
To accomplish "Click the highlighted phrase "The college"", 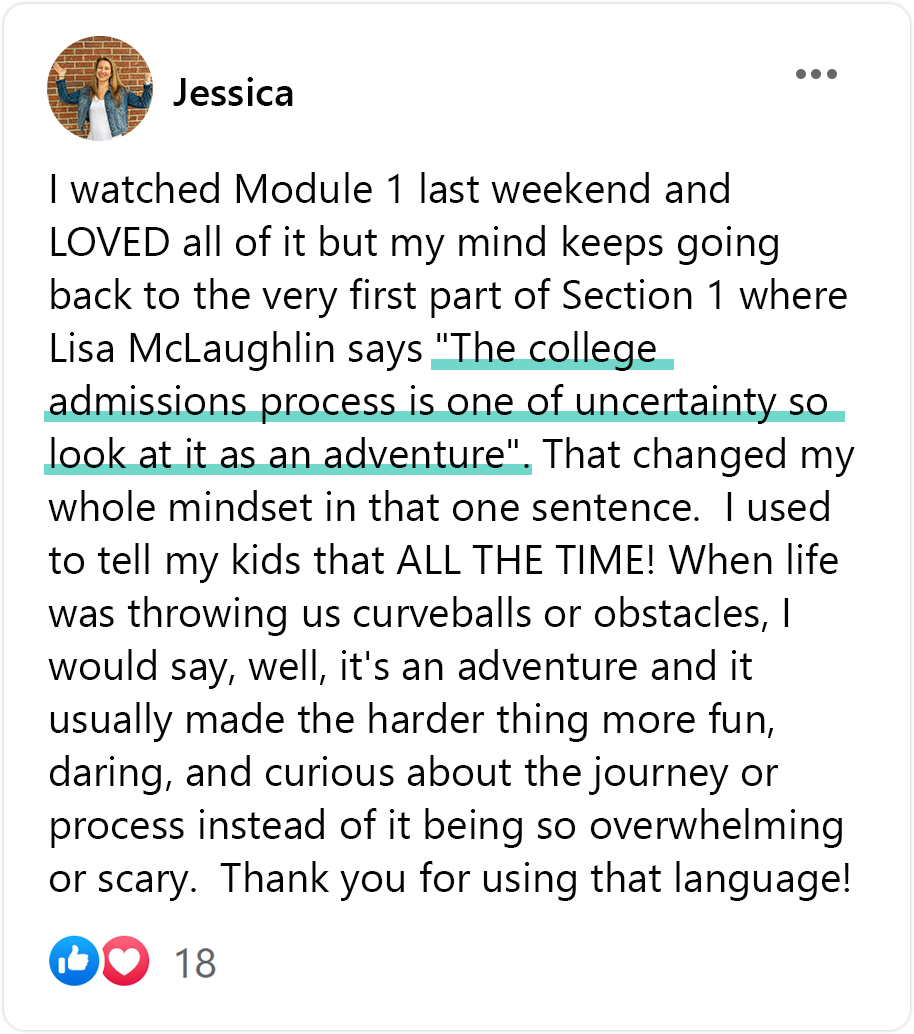I will (x=547, y=348).
